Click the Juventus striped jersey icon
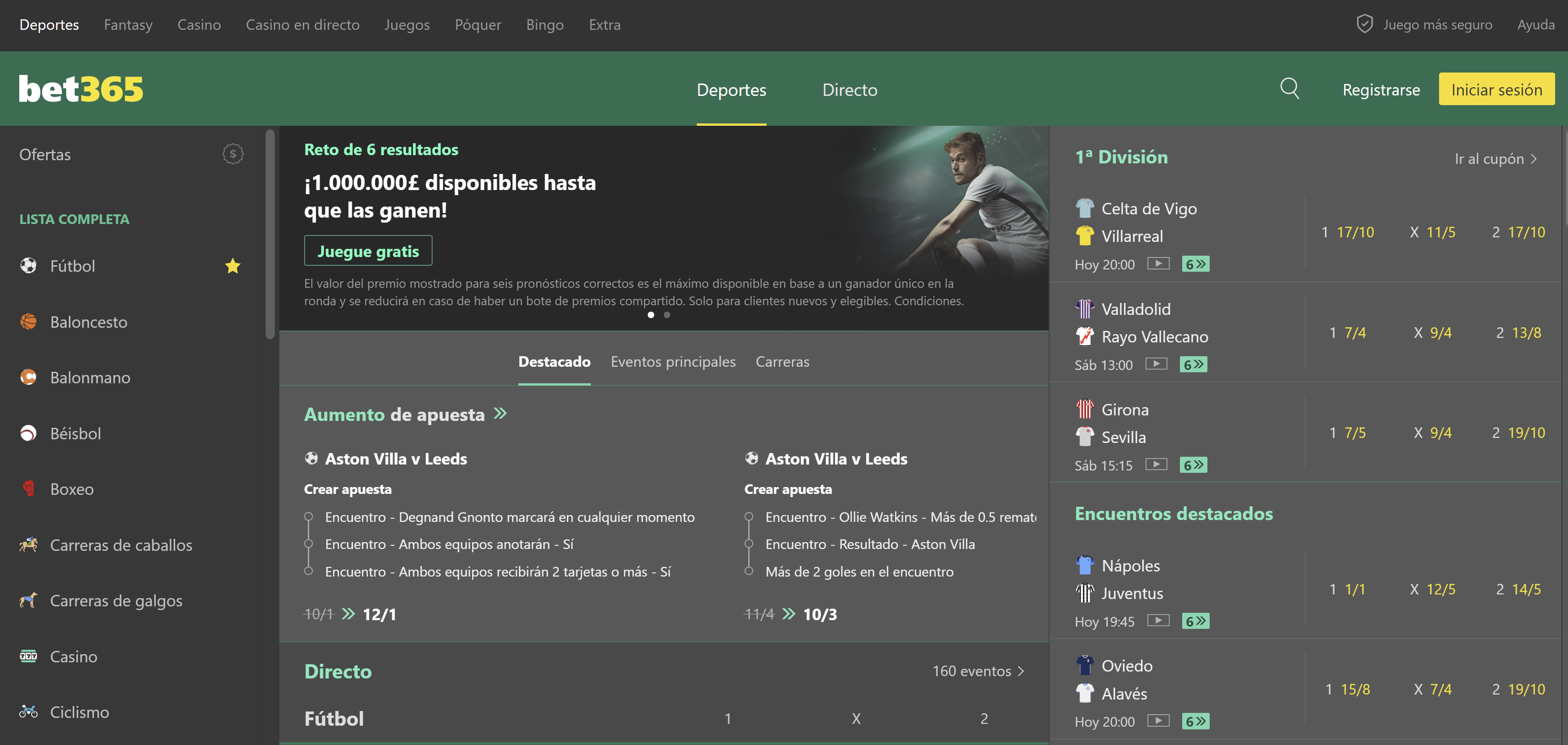Screen dimensions: 1568x745 1084,593
